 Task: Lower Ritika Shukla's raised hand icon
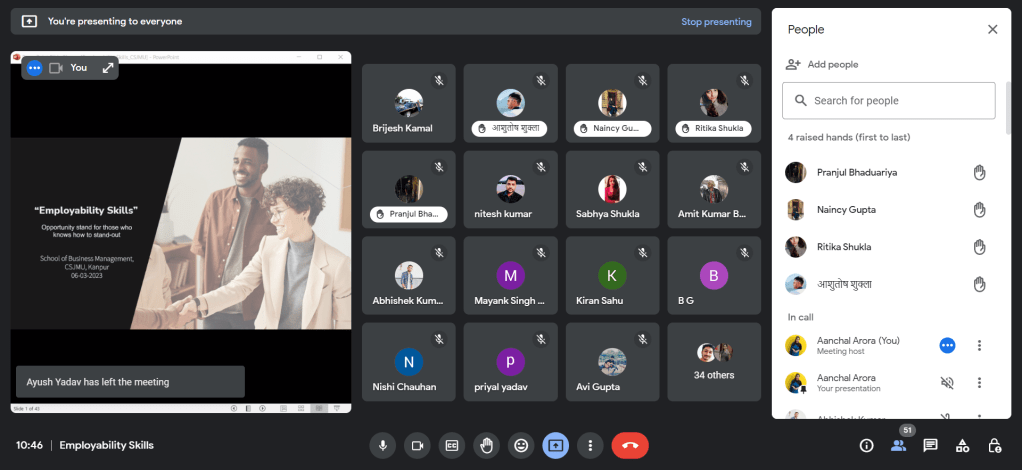(979, 247)
